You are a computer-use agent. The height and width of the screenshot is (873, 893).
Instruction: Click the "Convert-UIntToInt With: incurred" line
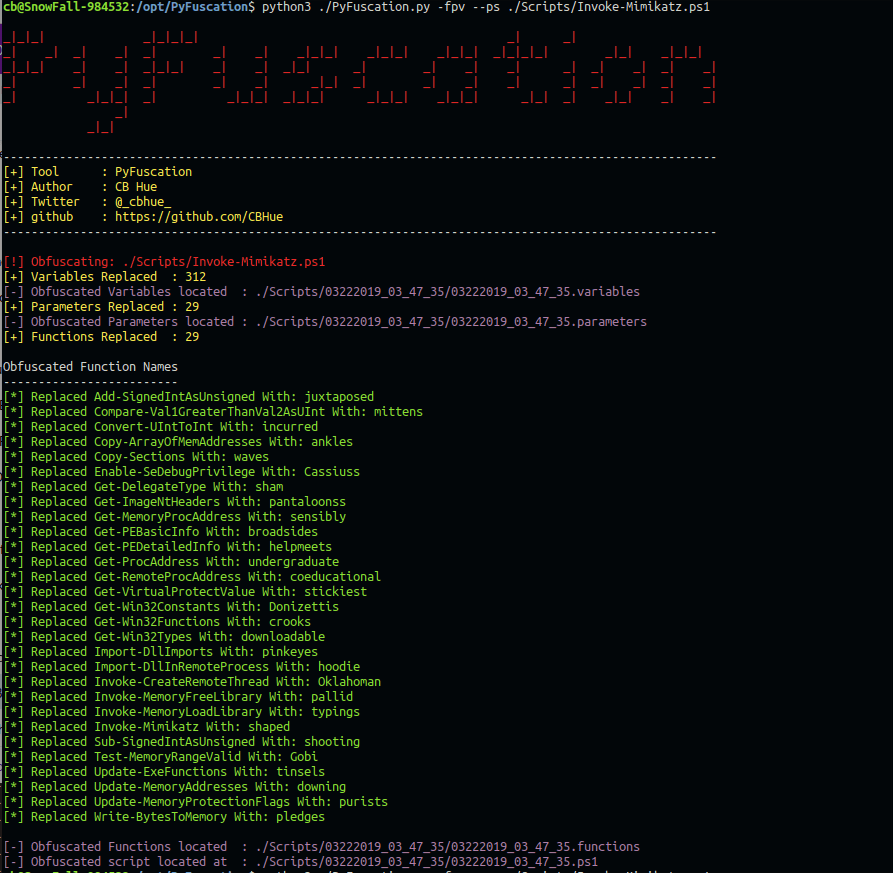[161, 427]
